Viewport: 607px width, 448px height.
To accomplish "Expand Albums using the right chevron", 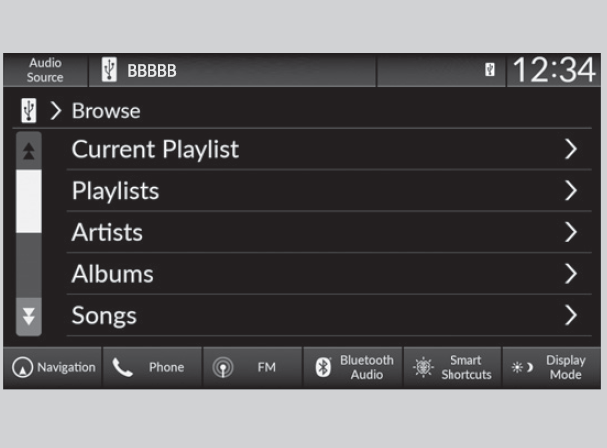I will [571, 274].
